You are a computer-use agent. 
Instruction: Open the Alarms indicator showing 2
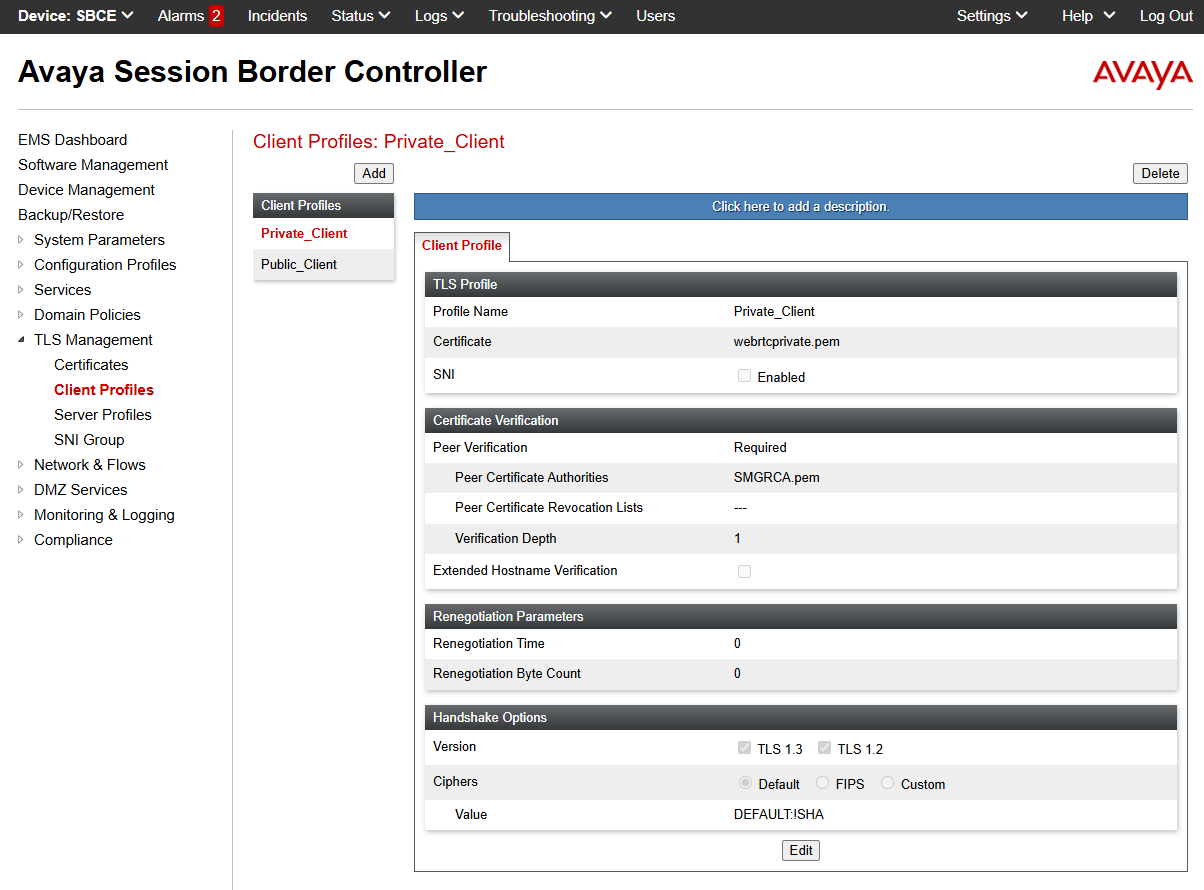(190, 16)
